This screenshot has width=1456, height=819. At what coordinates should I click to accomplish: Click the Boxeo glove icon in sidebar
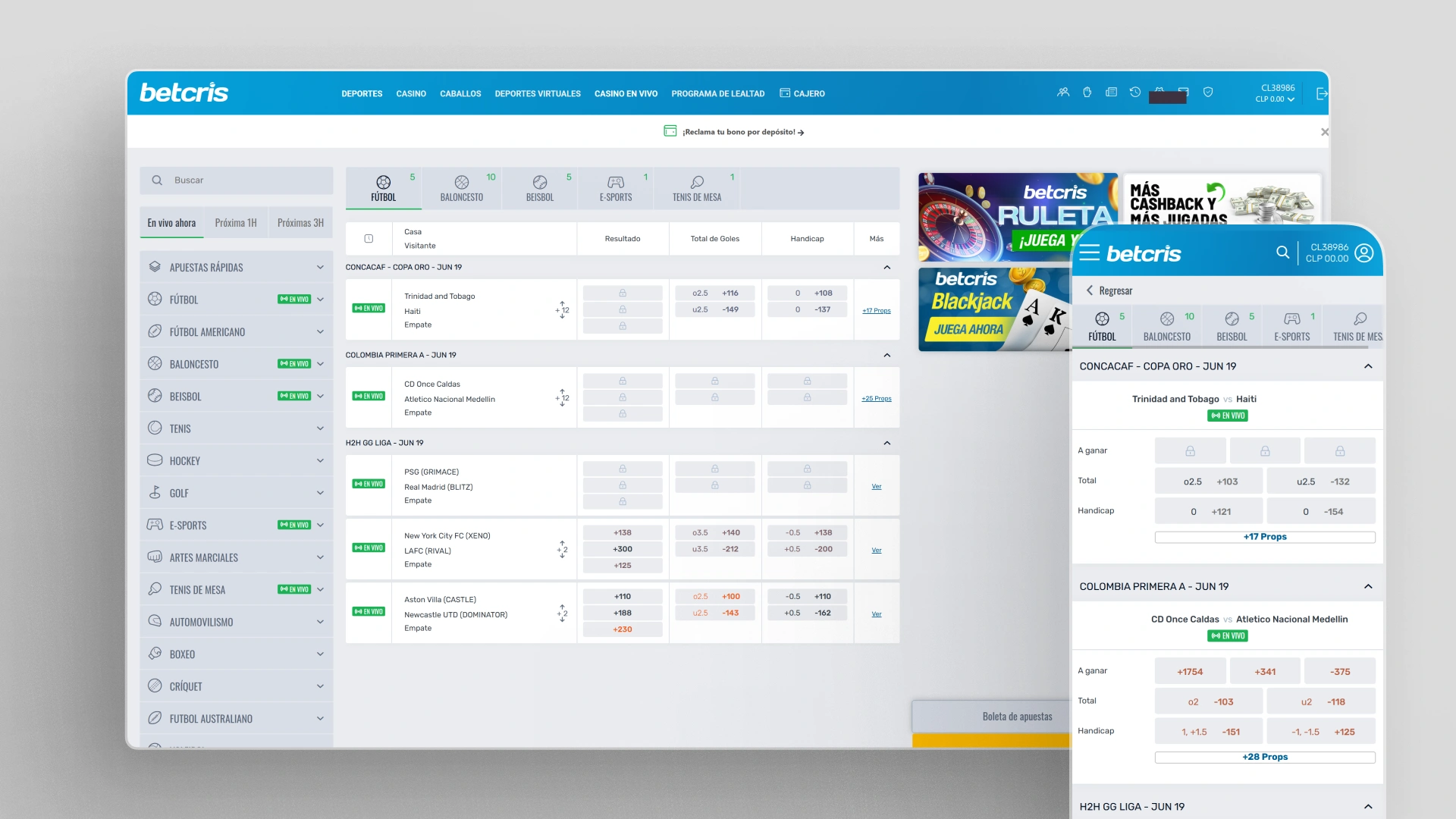coord(155,653)
